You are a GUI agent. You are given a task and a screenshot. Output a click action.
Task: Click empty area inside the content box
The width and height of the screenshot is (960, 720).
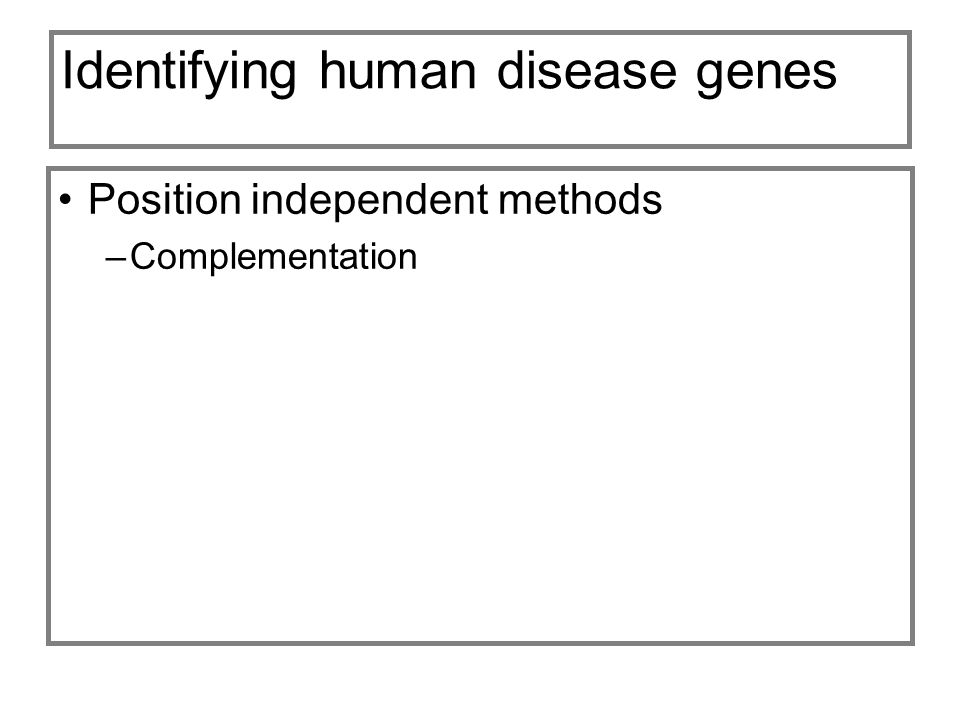click(480, 459)
